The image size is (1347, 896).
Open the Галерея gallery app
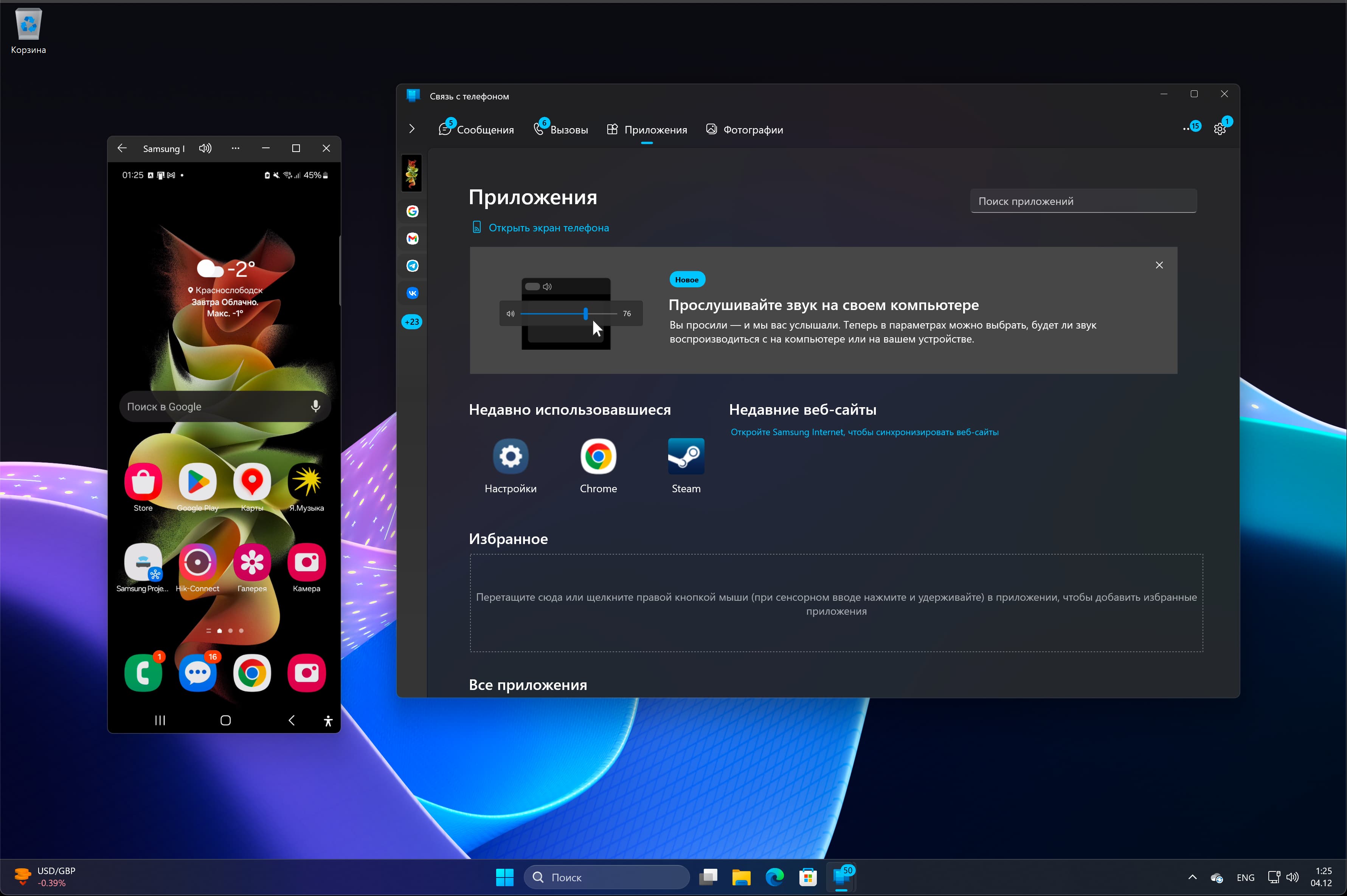252,563
